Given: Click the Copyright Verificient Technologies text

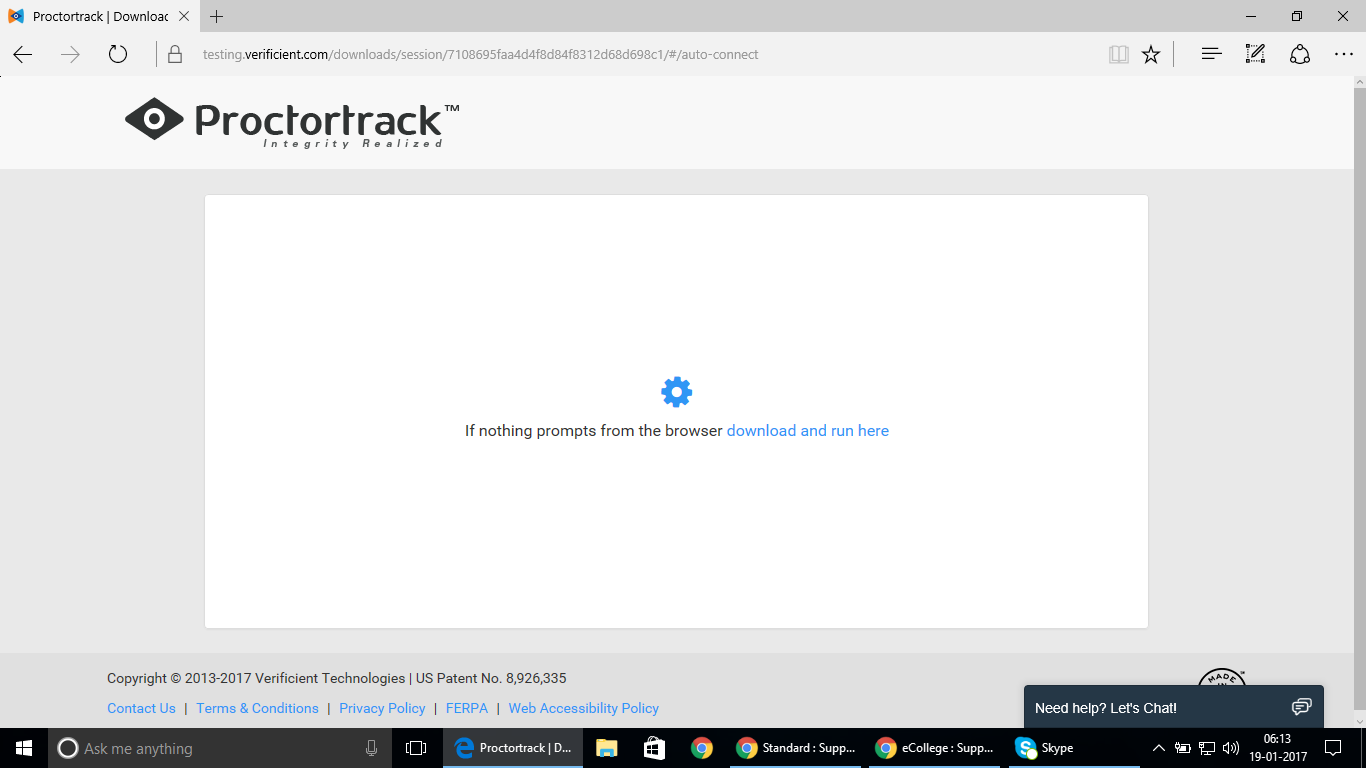Looking at the screenshot, I should click(x=337, y=678).
